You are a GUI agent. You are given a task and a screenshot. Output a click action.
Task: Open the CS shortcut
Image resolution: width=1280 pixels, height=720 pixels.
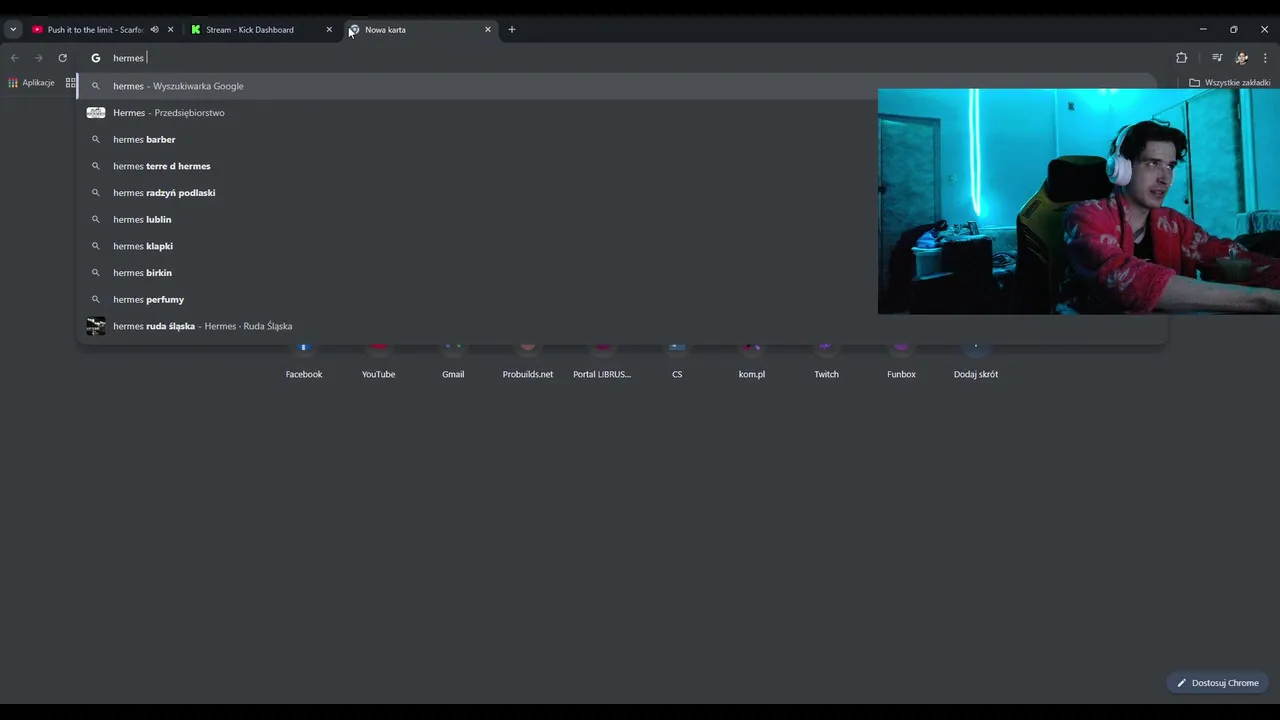[677, 362]
